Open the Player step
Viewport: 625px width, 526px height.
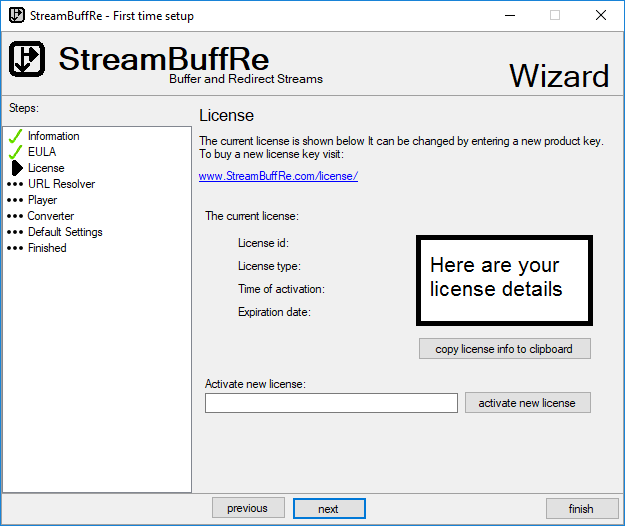click(x=42, y=200)
